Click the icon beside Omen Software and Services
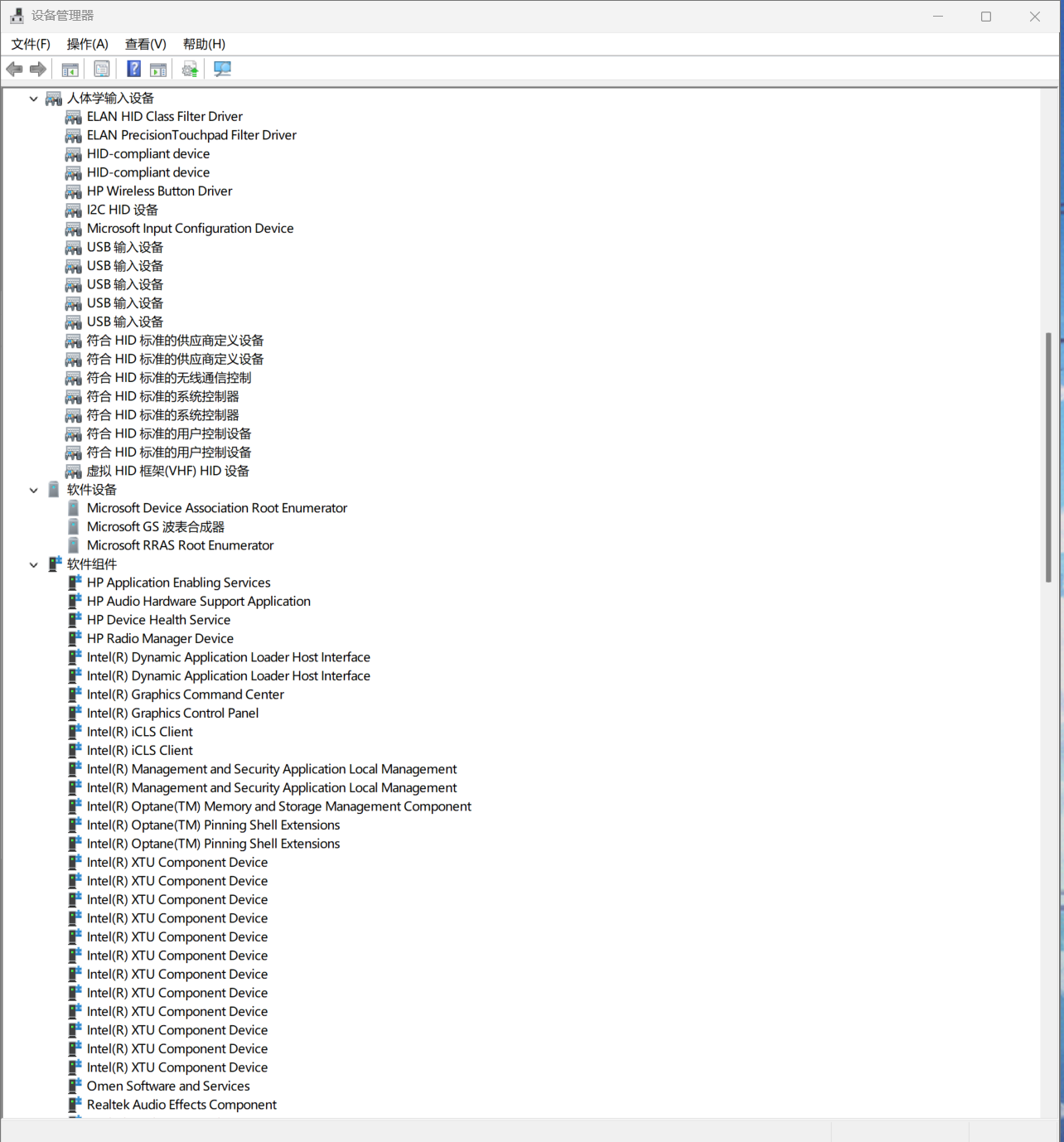Image resolution: width=1064 pixels, height=1142 pixels. [75, 1086]
